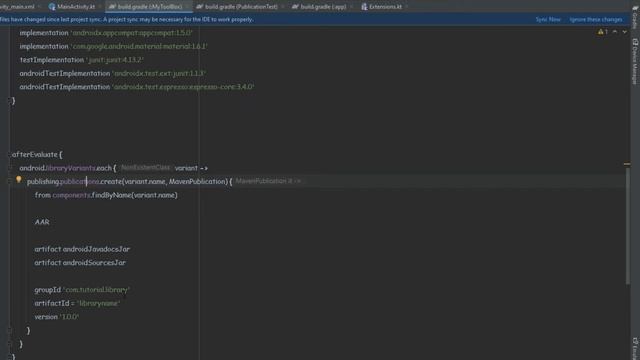Click the MavenPublication argument
Image resolution: width=640 pixels, height=360 pixels.
point(198,182)
